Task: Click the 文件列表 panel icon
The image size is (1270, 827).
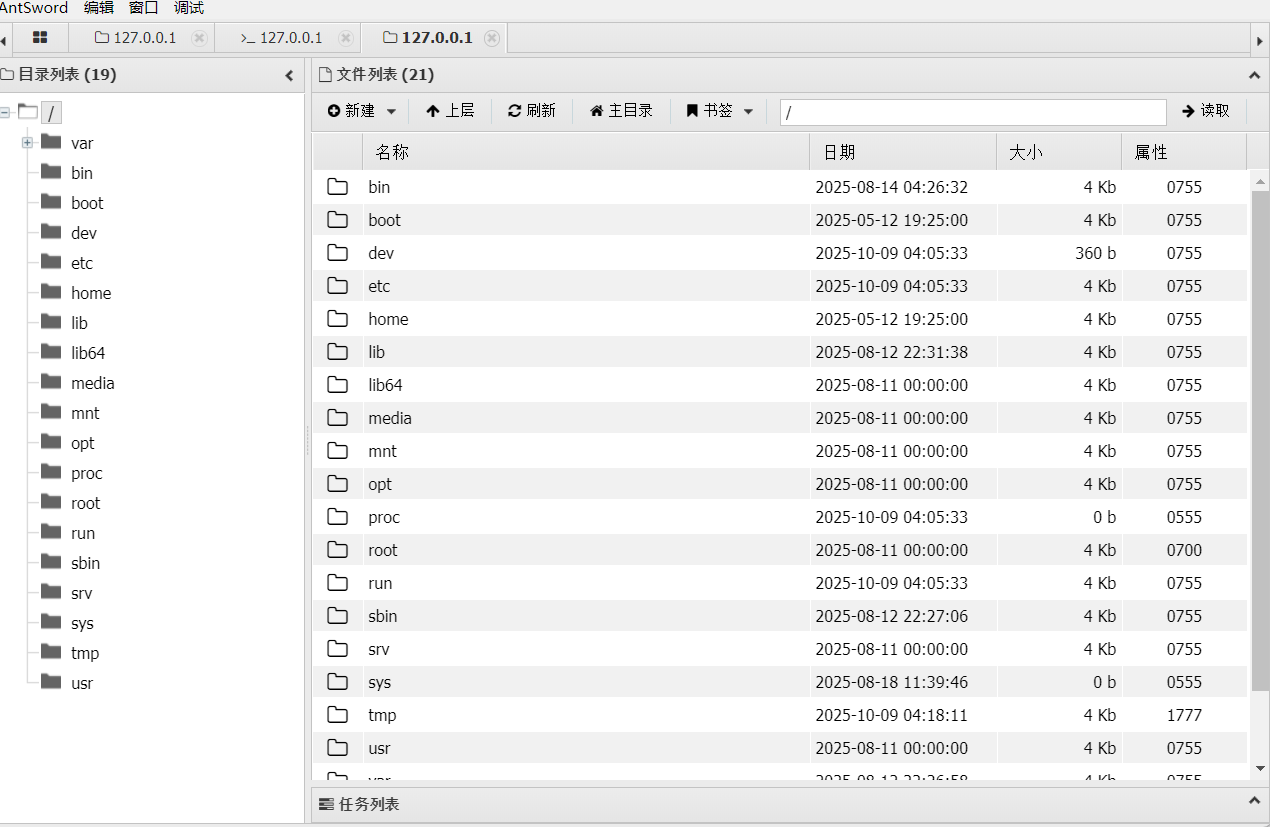Action: [324, 74]
